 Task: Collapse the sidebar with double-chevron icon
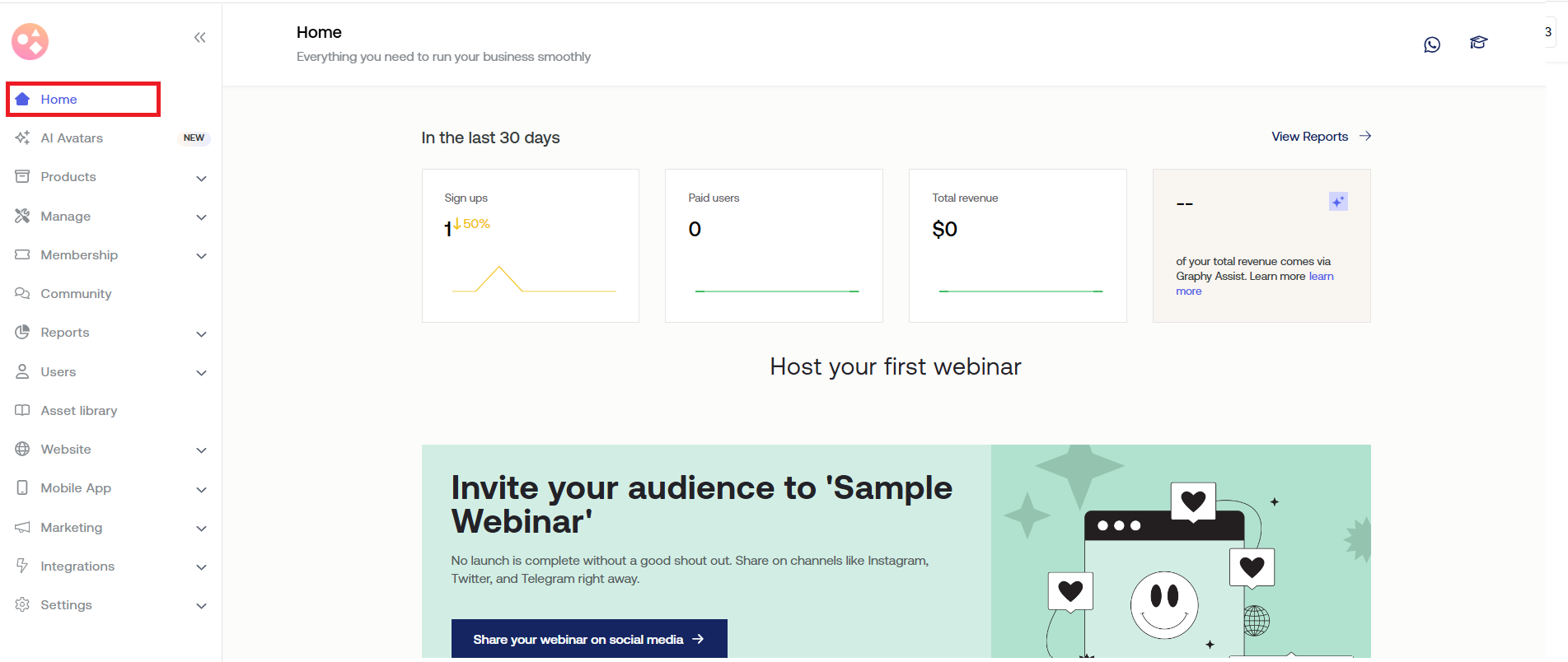click(x=199, y=38)
